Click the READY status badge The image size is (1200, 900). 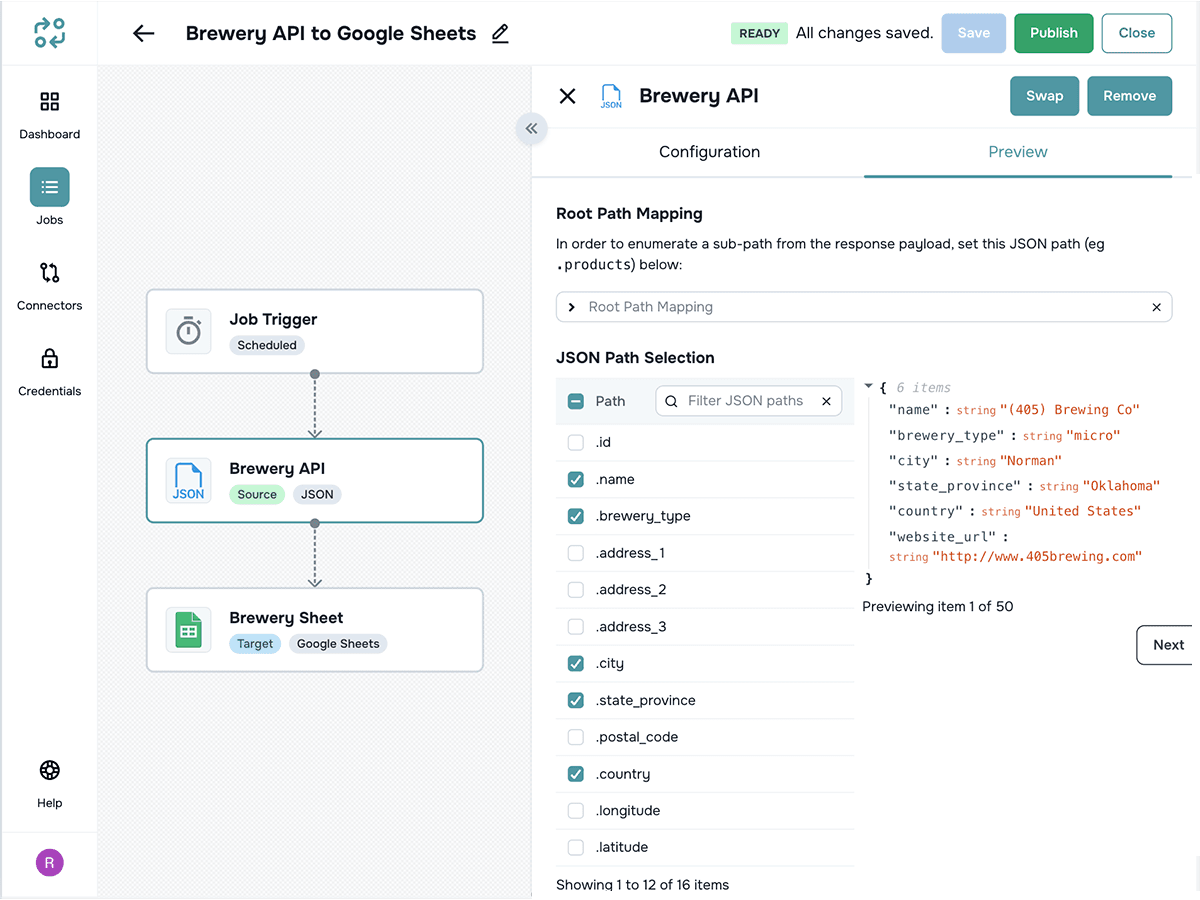pos(759,33)
